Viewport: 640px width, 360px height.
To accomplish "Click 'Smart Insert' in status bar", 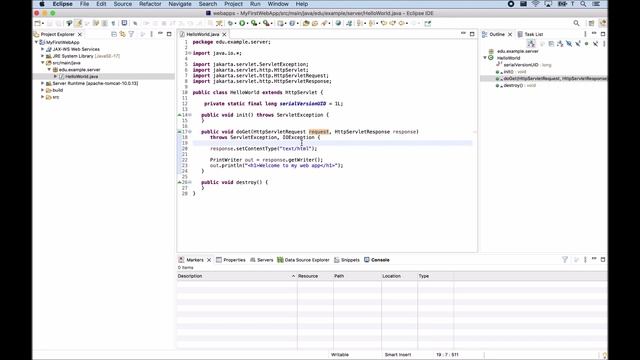I will click(398, 355).
